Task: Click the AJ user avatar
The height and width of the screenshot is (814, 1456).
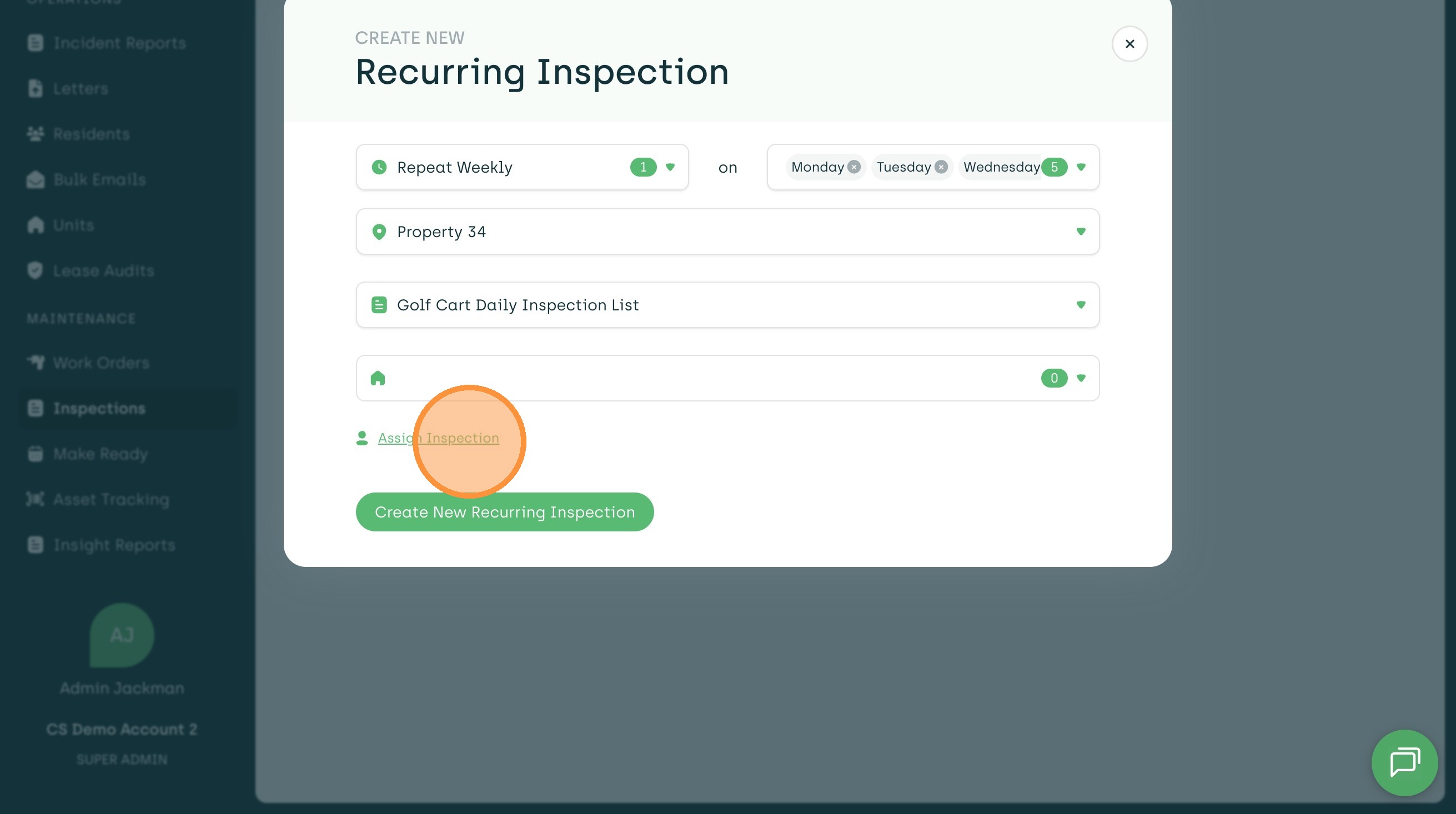Action: (122, 635)
